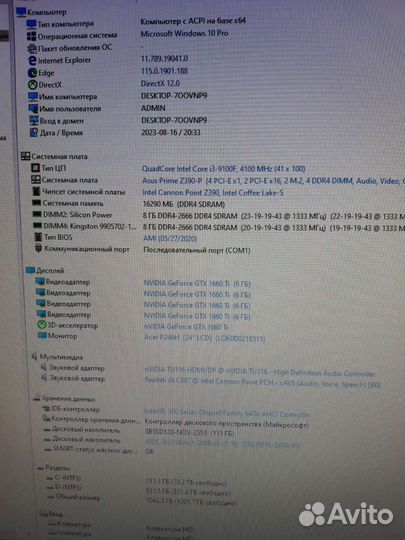Screen dimensions: 405x540
Task: Select the Ввод section header
Action: 55,514
